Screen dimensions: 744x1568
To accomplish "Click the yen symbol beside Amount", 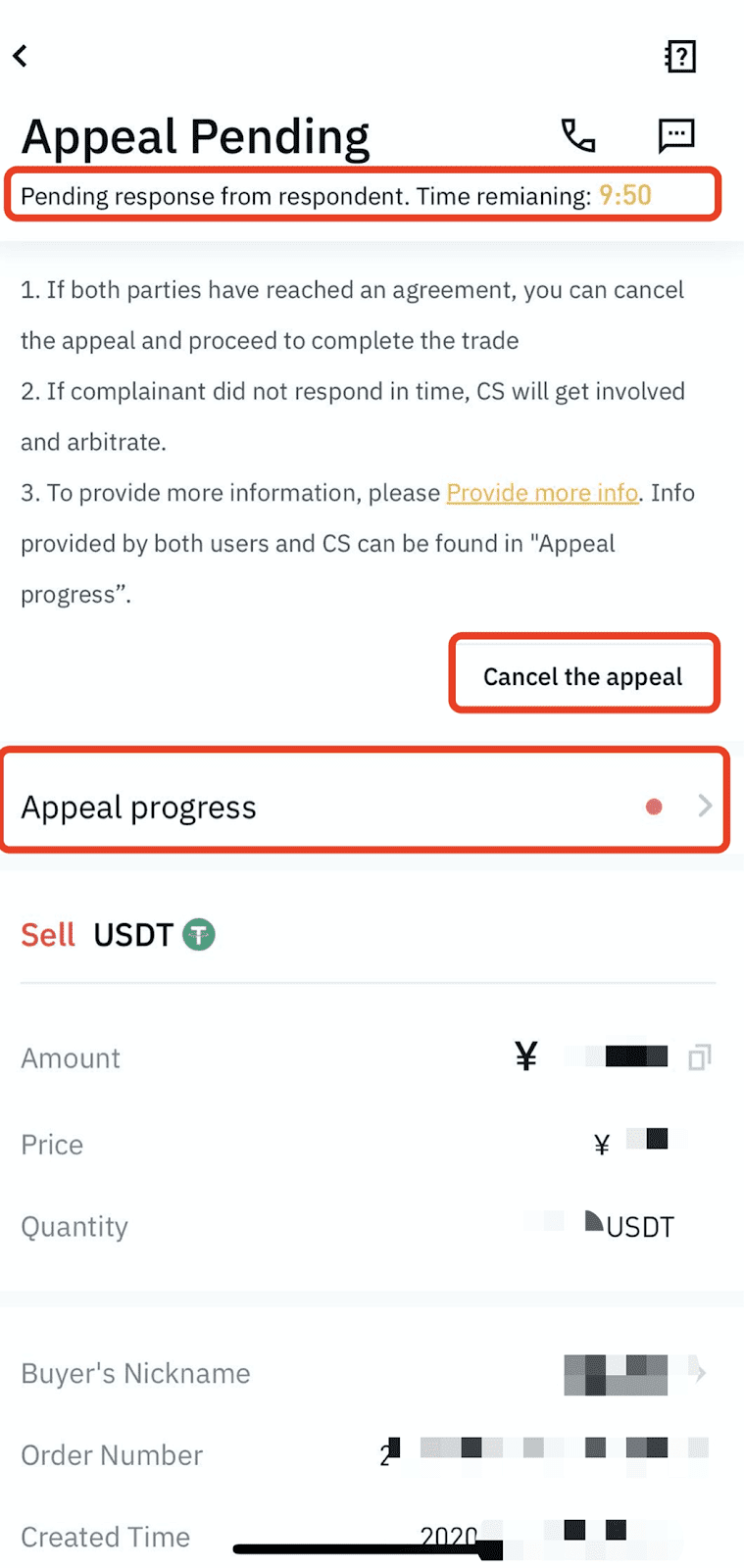I will click(x=526, y=1055).
